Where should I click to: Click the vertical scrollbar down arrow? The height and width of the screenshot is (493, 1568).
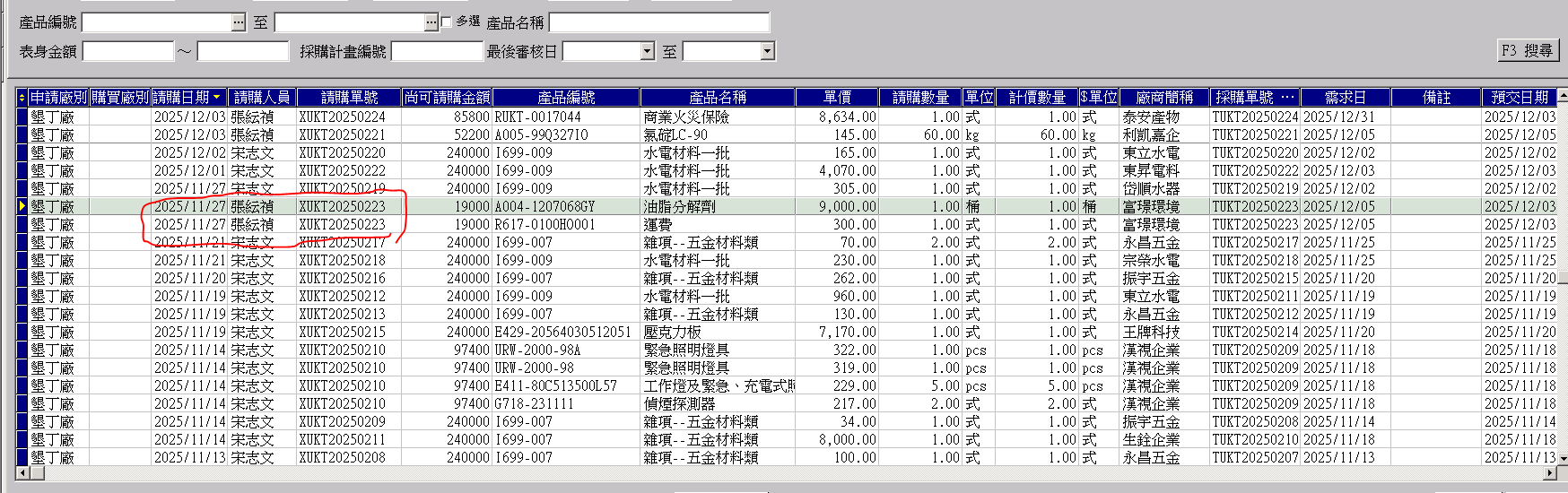1563,458
